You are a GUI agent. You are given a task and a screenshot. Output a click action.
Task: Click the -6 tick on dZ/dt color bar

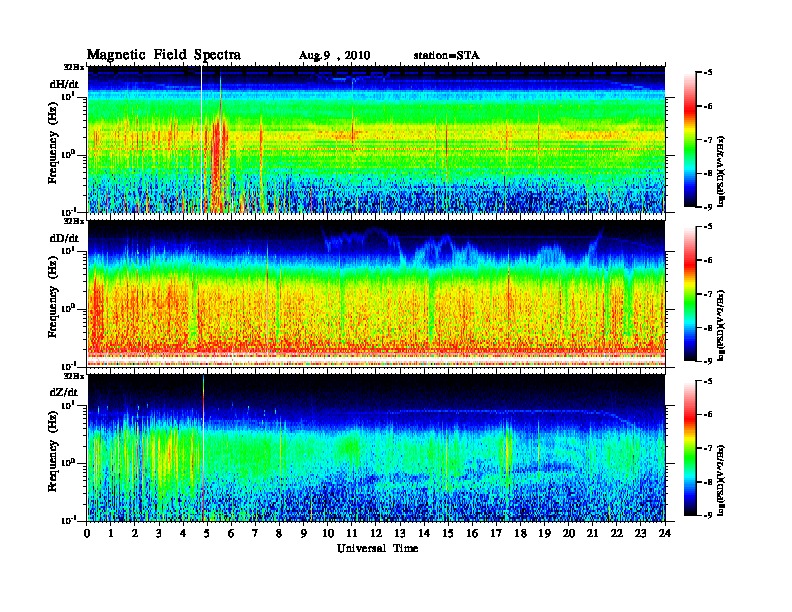click(708, 414)
